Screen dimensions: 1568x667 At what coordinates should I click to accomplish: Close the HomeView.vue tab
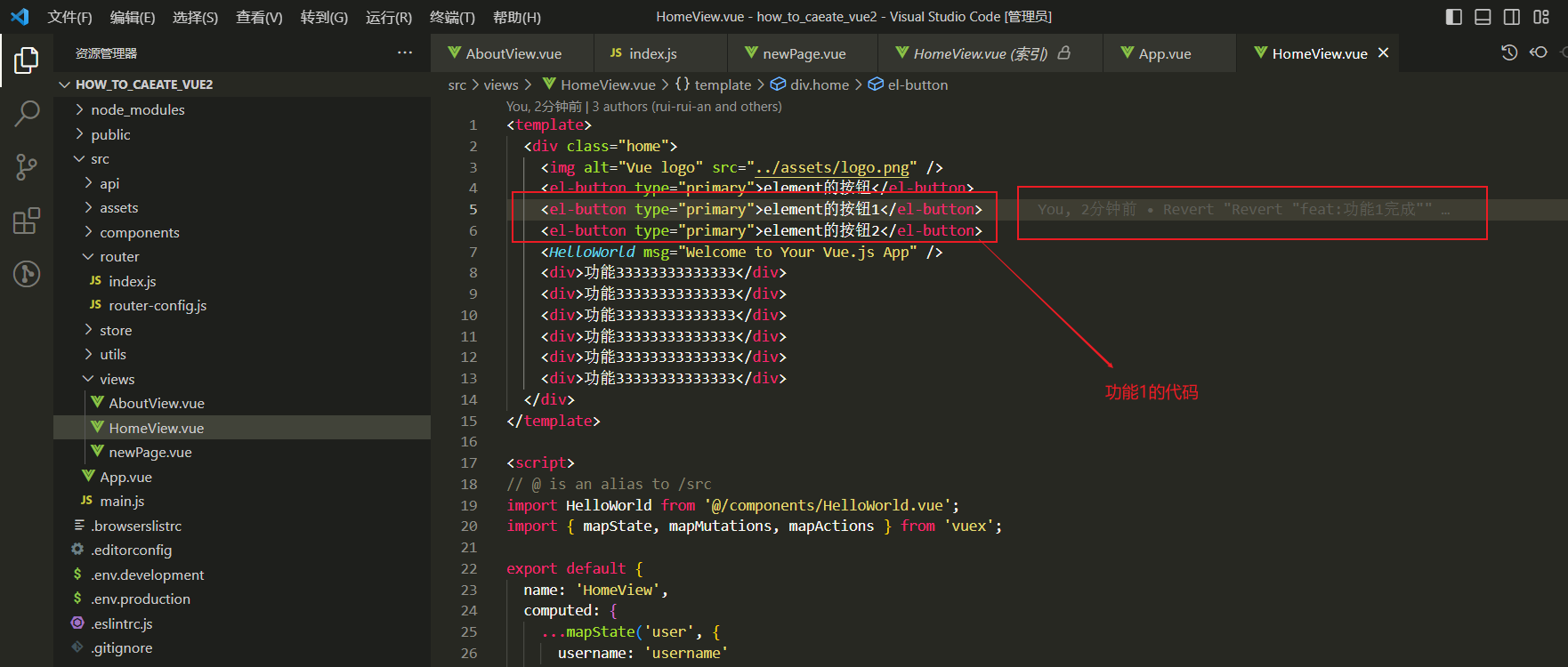pos(1383,52)
